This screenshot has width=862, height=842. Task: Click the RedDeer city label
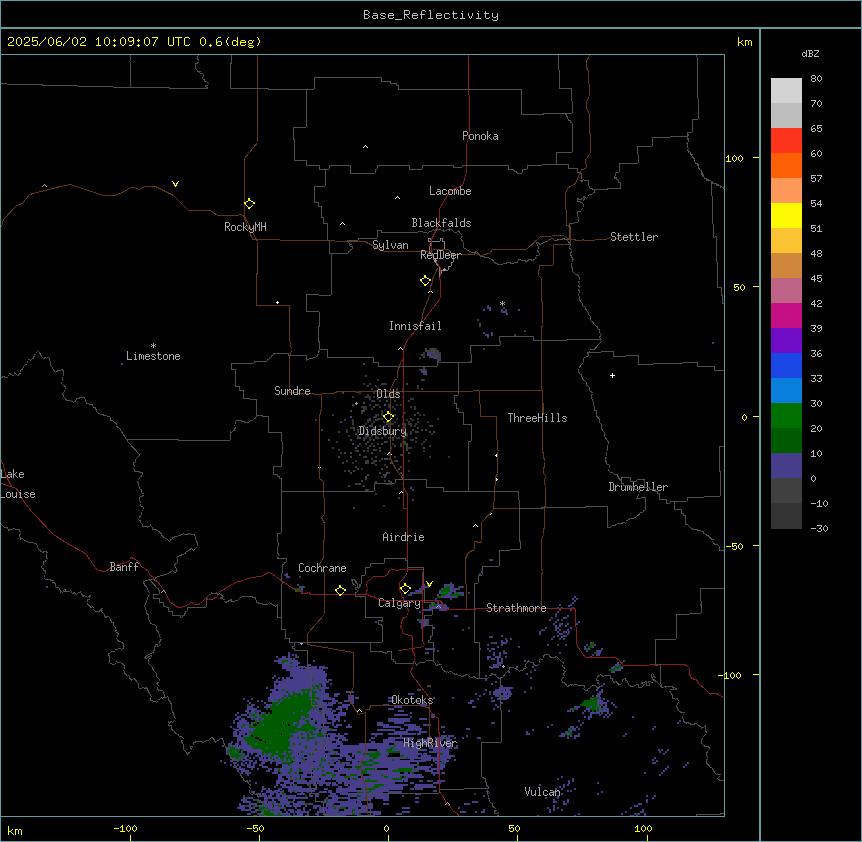[x=440, y=255]
